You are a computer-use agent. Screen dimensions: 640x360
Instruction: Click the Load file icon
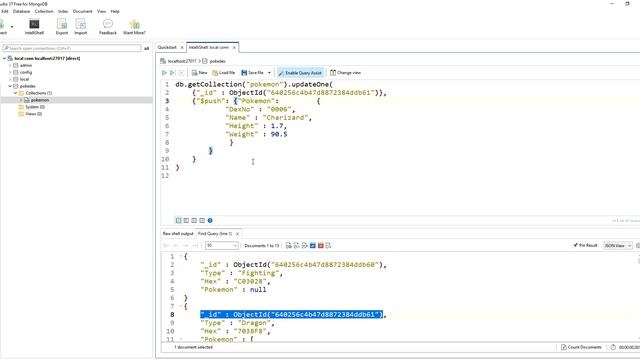215,73
